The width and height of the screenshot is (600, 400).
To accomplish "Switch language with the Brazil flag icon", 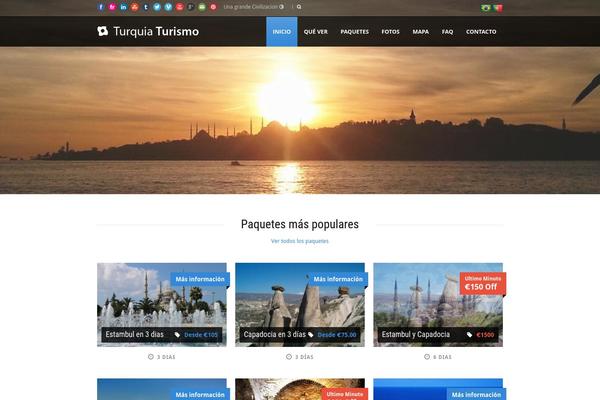I will 486,8.
